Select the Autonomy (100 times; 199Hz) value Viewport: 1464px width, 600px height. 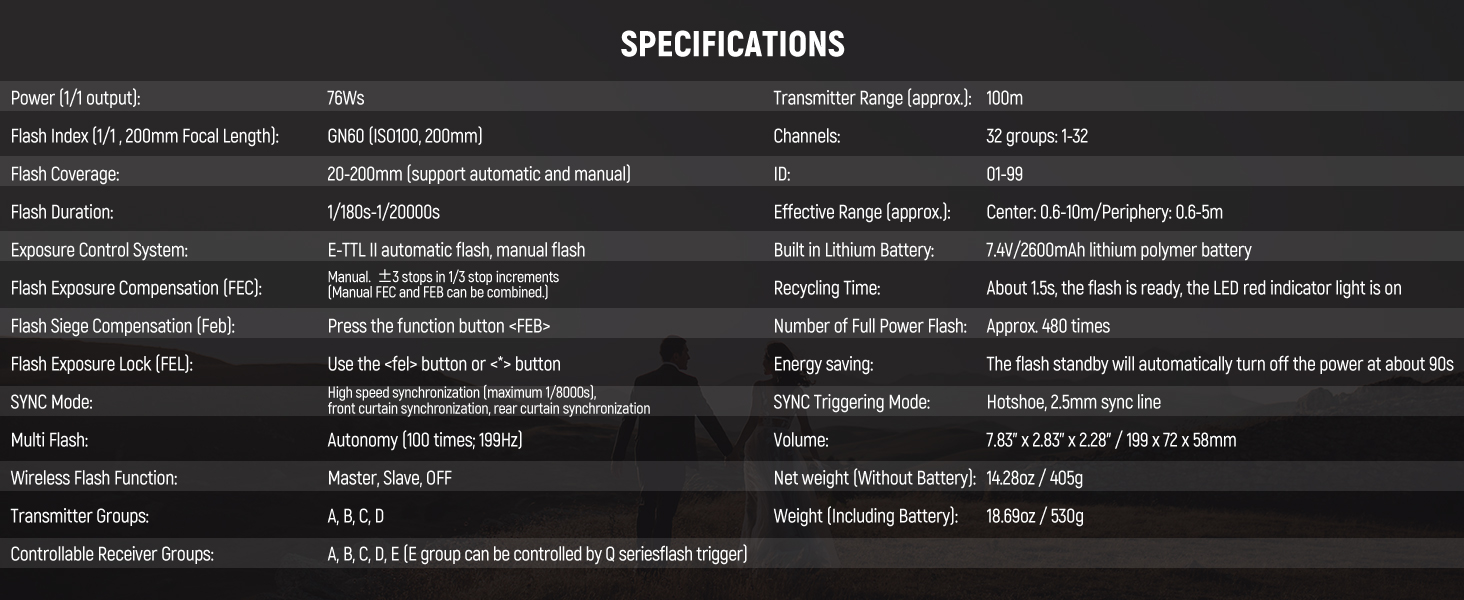tap(424, 440)
